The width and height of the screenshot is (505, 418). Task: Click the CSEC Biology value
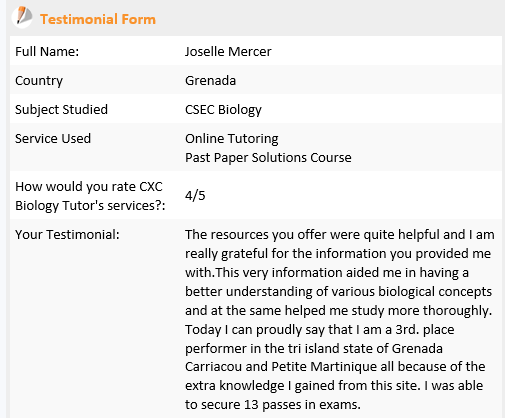tap(223, 110)
